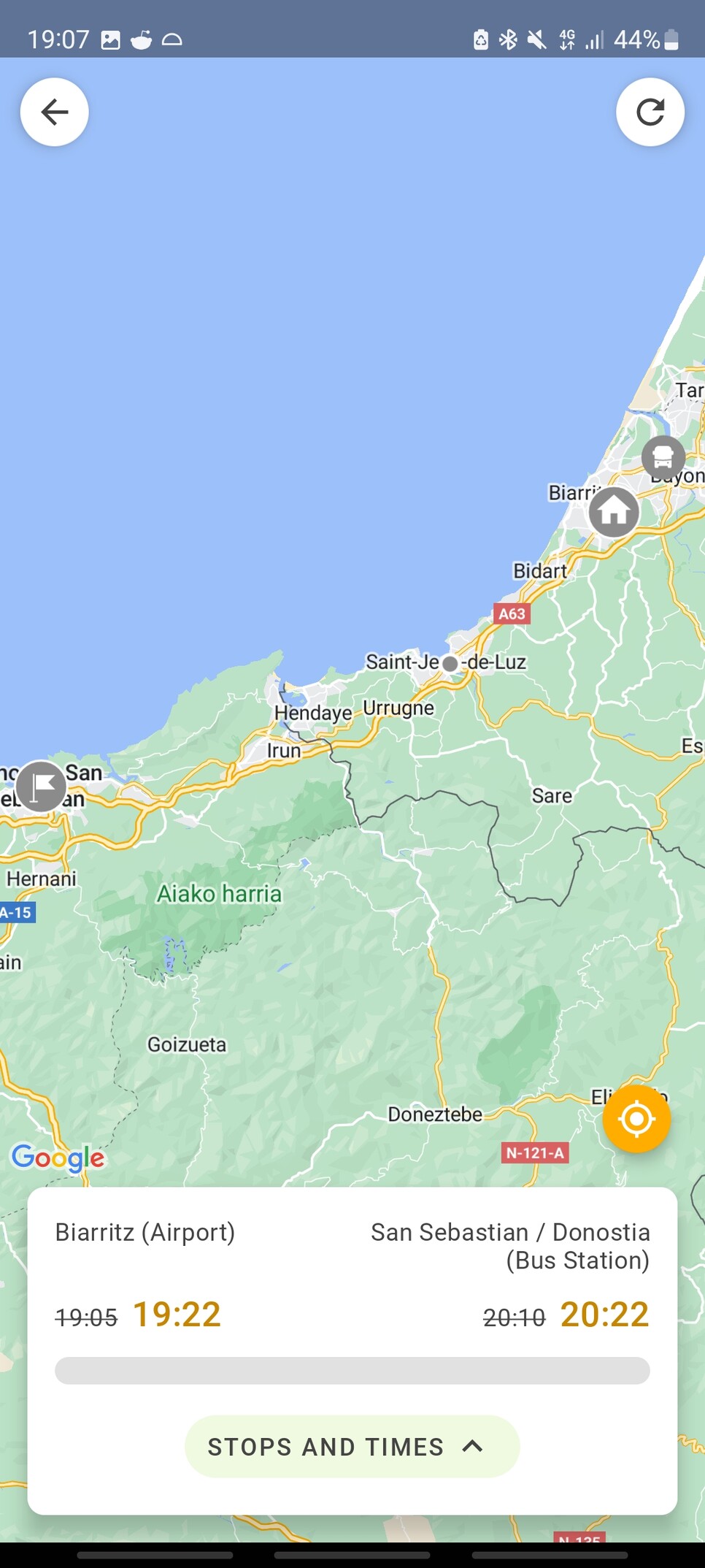705x1568 pixels.
Task: Tap the home marker at Biarritz
Action: [x=614, y=512]
